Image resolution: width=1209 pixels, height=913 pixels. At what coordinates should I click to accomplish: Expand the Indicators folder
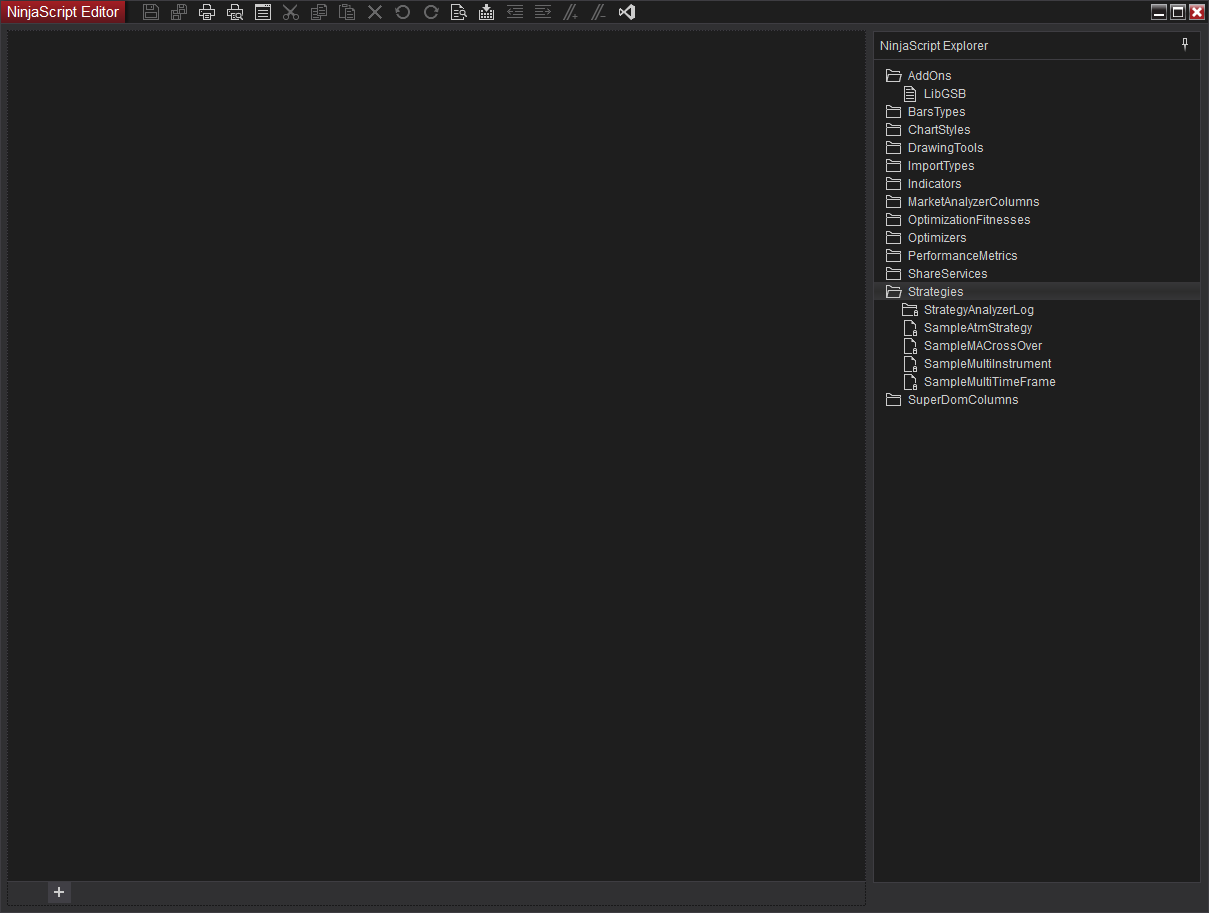[894, 184]
